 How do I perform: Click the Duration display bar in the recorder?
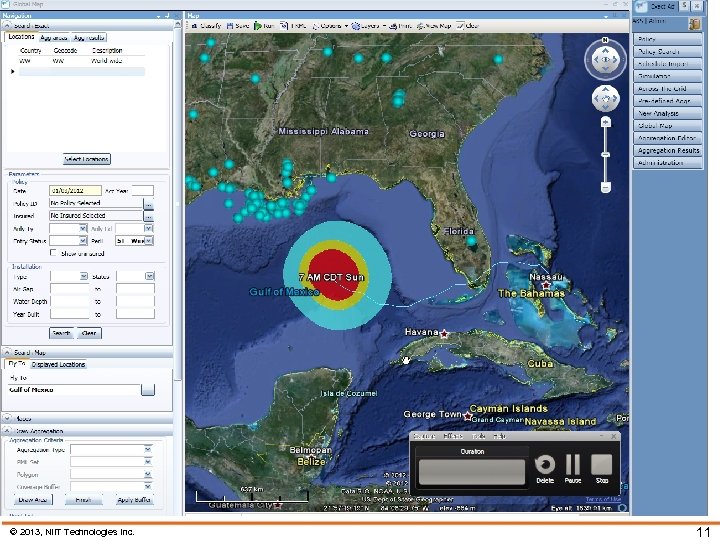point(472,472)
